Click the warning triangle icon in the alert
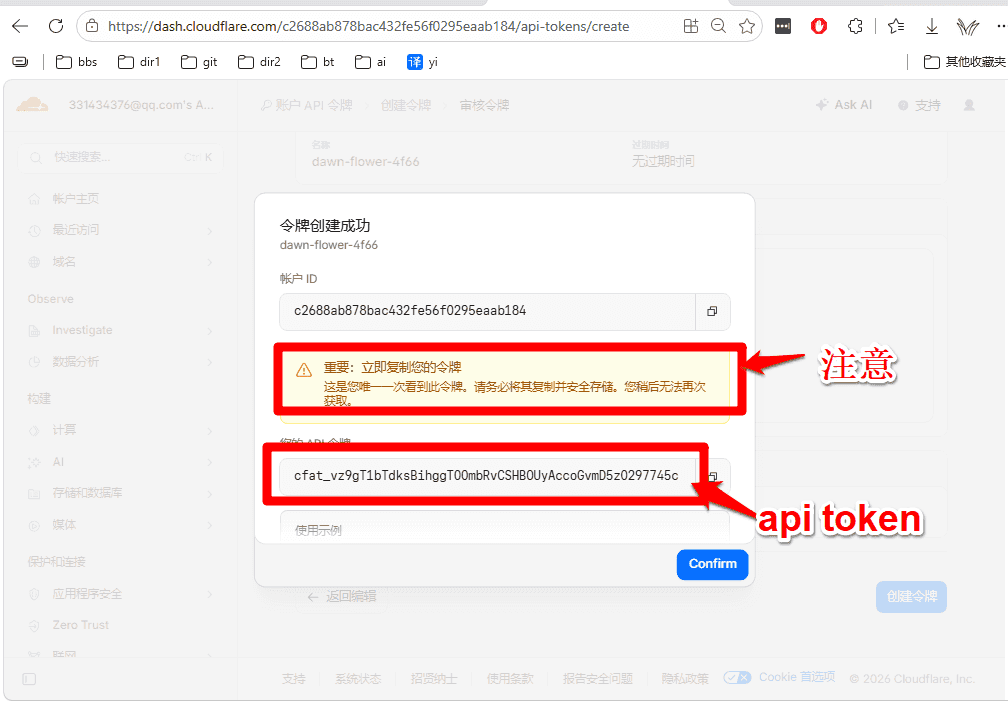 tap(303, 370)
